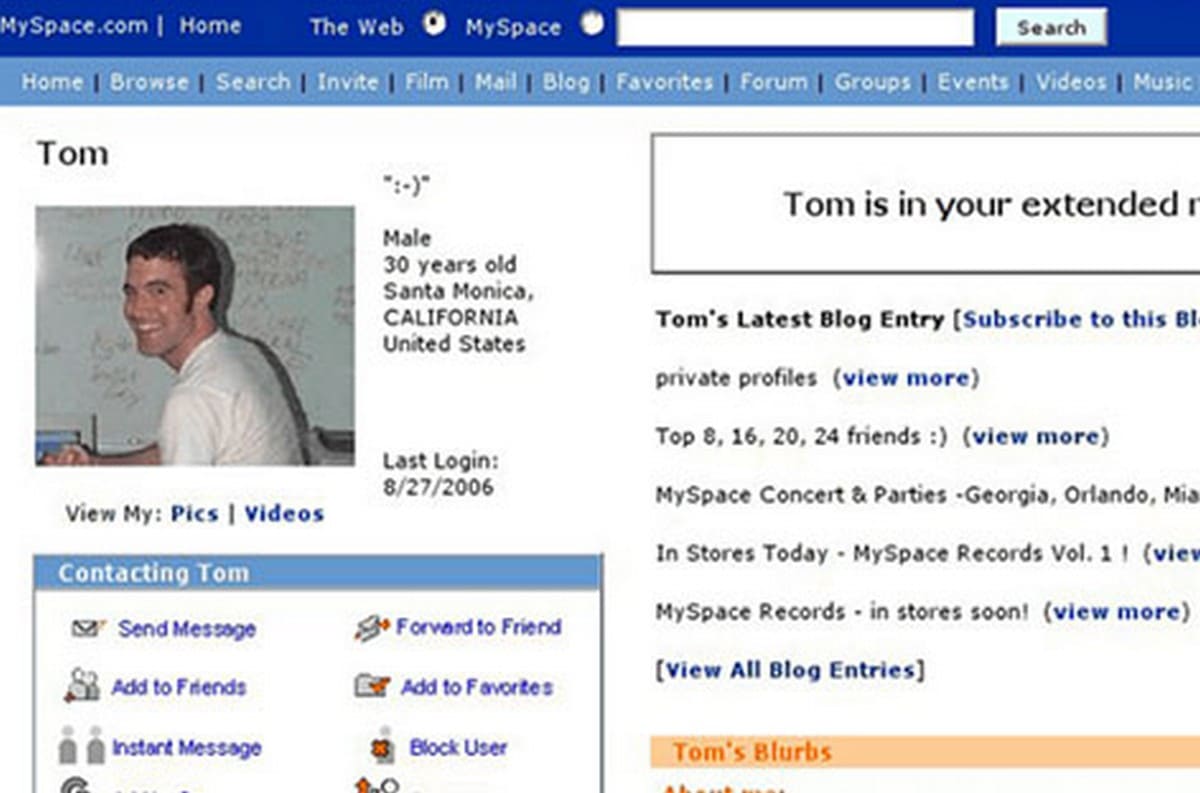
Task: Click Subscribe to this Blog link
Action: point(1080,320)
